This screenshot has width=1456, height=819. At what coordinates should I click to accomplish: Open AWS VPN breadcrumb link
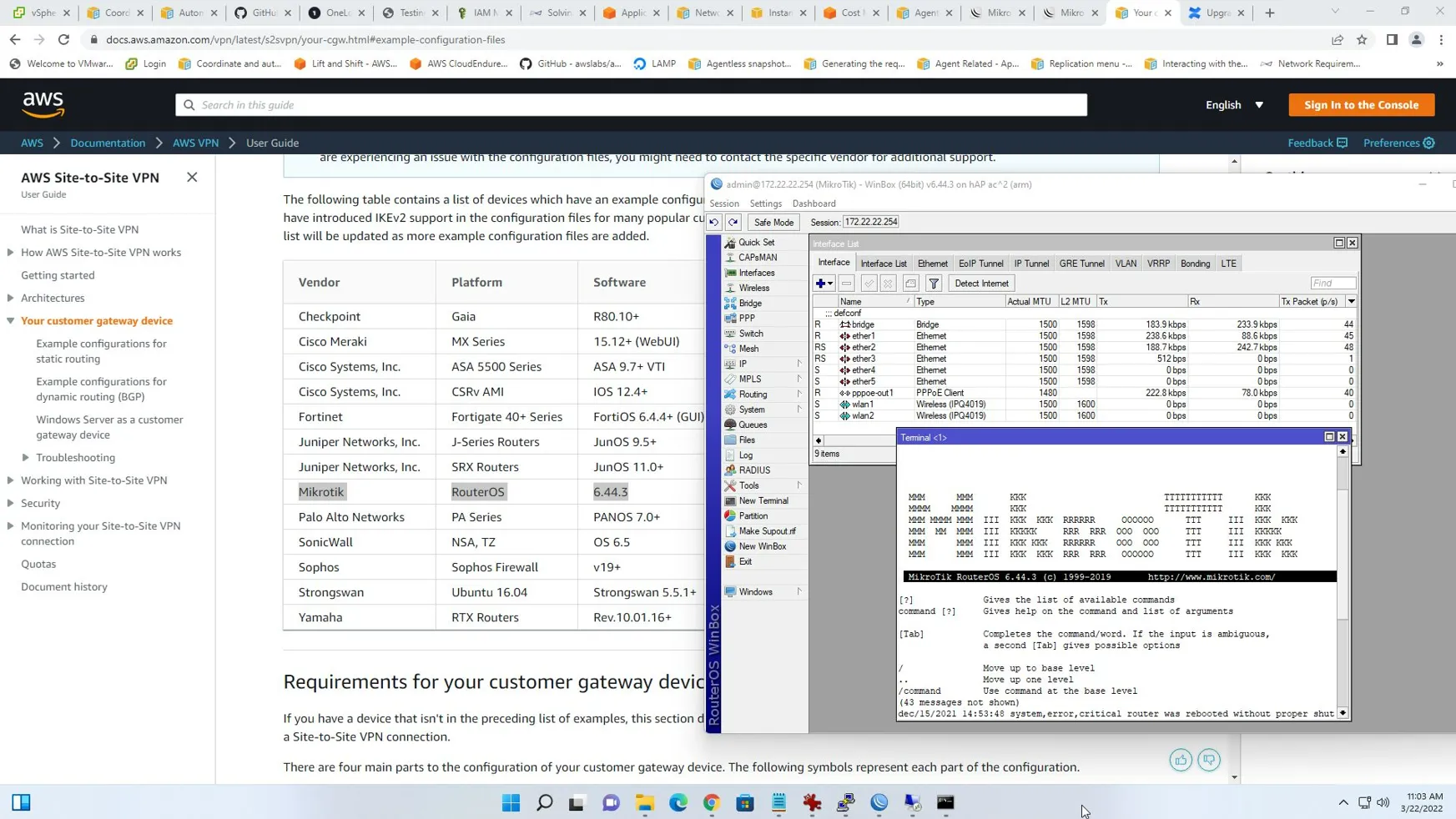click(195, 143)
